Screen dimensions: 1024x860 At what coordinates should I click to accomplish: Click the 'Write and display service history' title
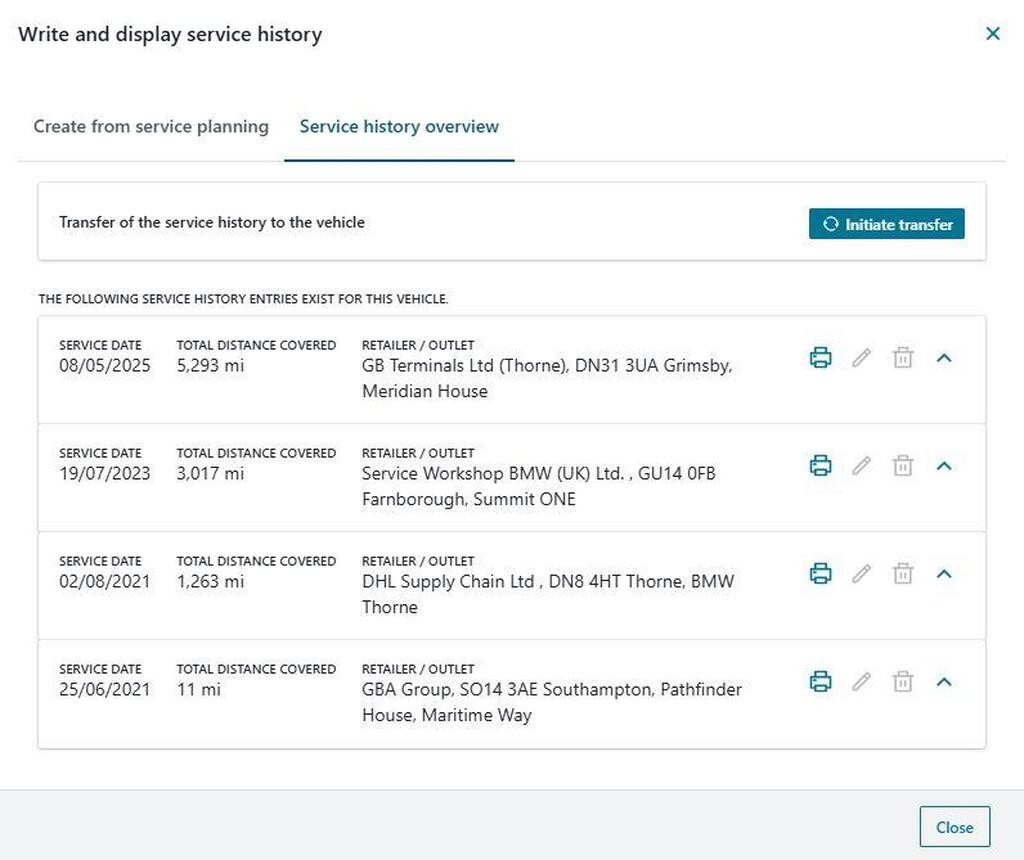pos(170,34)
